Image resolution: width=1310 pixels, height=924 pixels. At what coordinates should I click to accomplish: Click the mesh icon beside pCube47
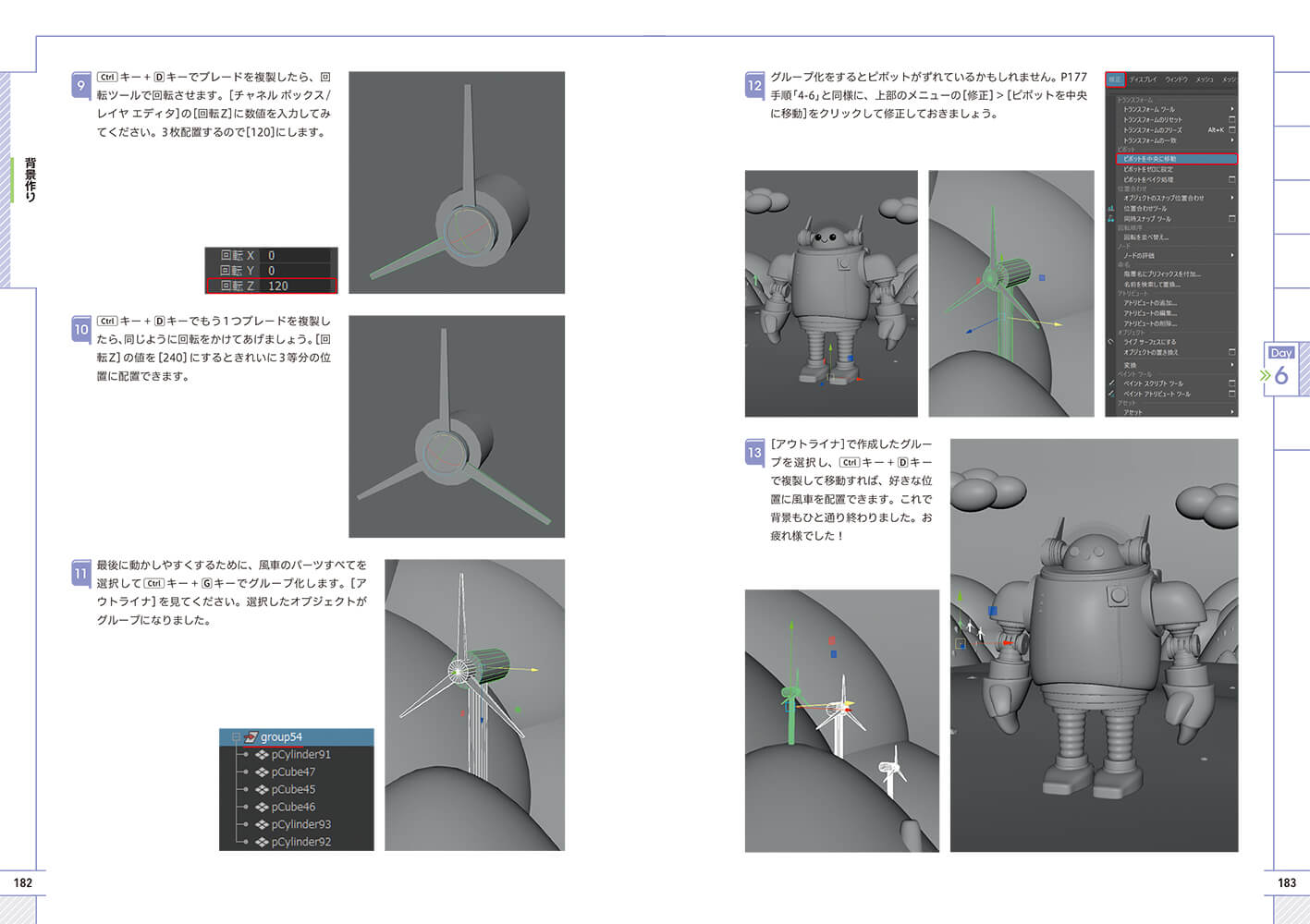[263, 772]
